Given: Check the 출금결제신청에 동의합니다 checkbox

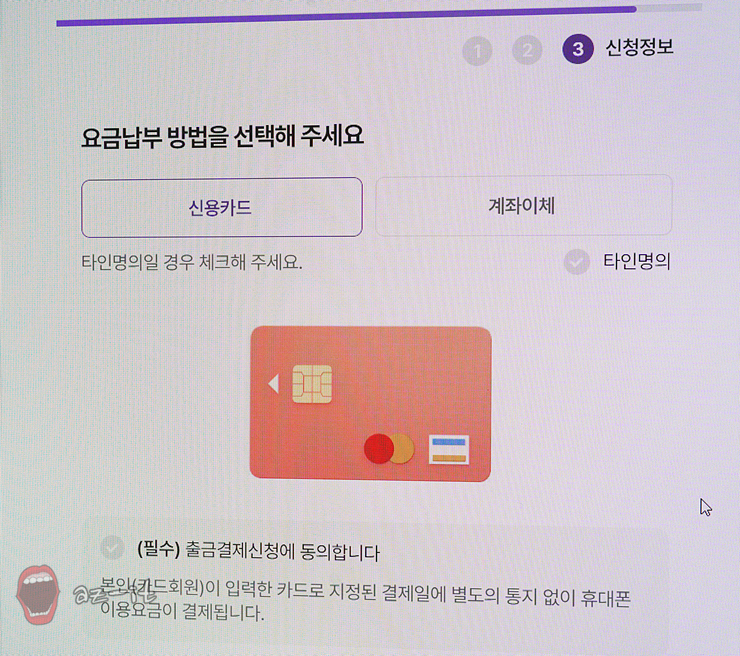Looking at the screenshot, I should click(x=112, y=547).
